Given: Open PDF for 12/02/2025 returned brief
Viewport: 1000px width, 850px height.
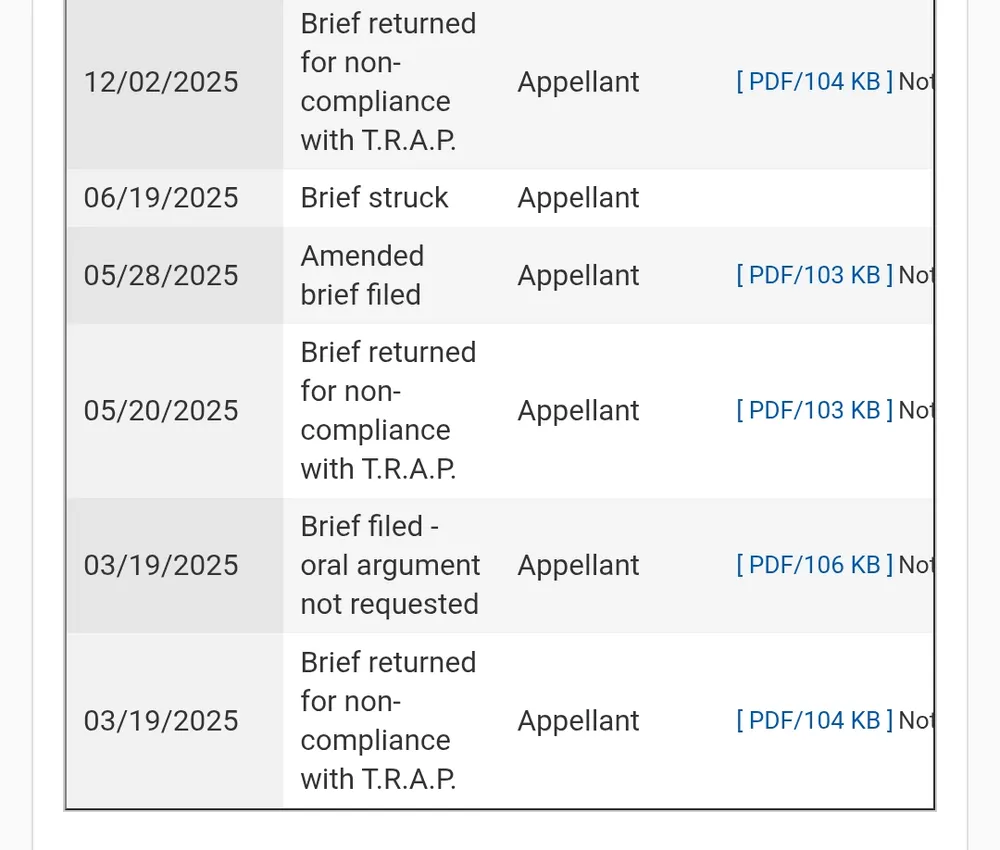Looking at the screenshot, I should pyautogui.click(x=814, y=82).
